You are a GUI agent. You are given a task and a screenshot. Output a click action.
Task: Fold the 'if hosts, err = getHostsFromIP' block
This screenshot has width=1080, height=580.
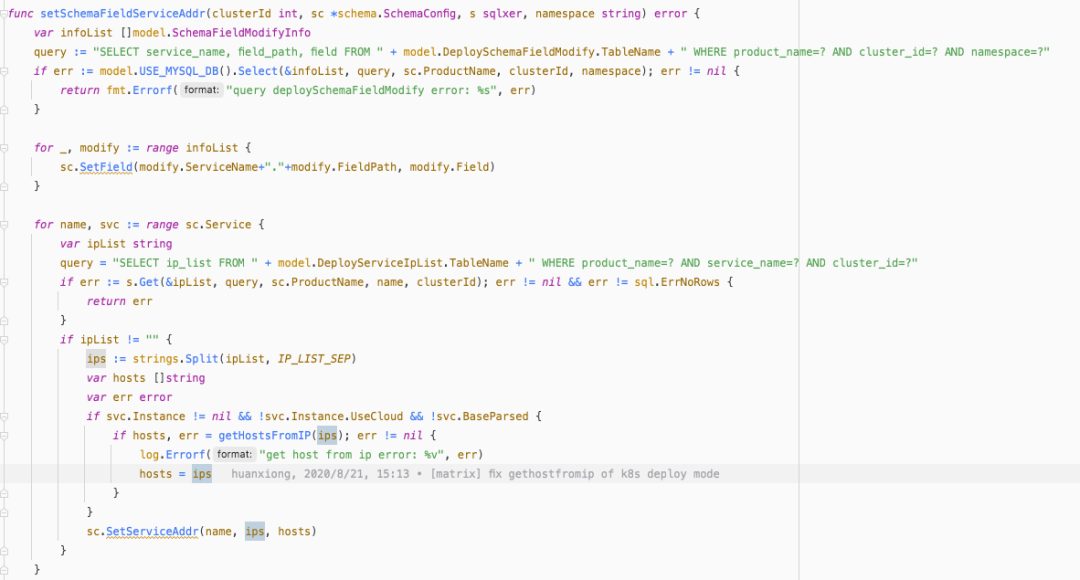[4, 435]
